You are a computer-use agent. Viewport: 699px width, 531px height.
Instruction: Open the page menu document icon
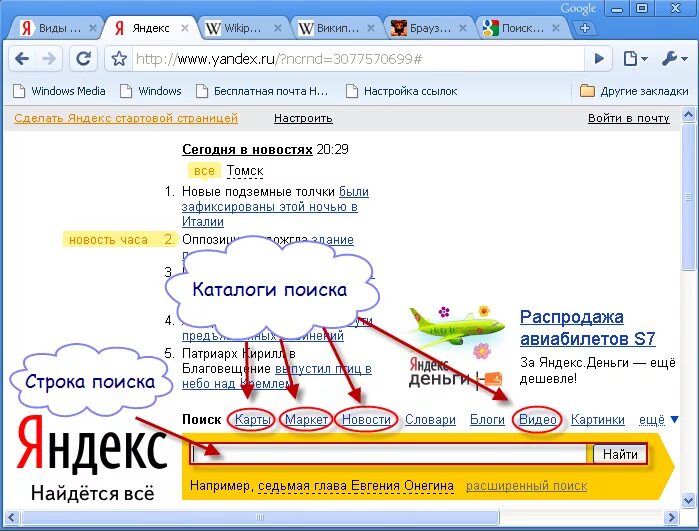(x=635, y=58)
